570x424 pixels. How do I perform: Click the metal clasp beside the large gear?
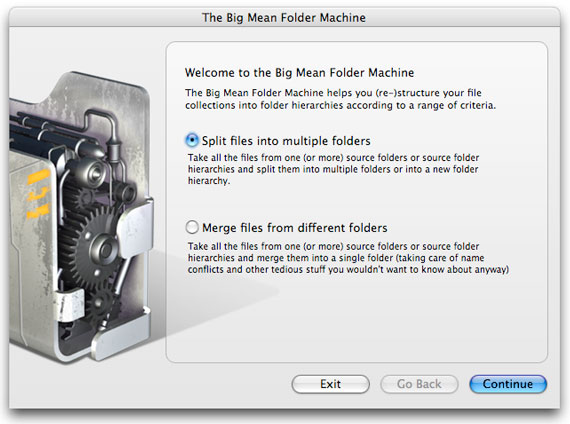tap(136, 224)
